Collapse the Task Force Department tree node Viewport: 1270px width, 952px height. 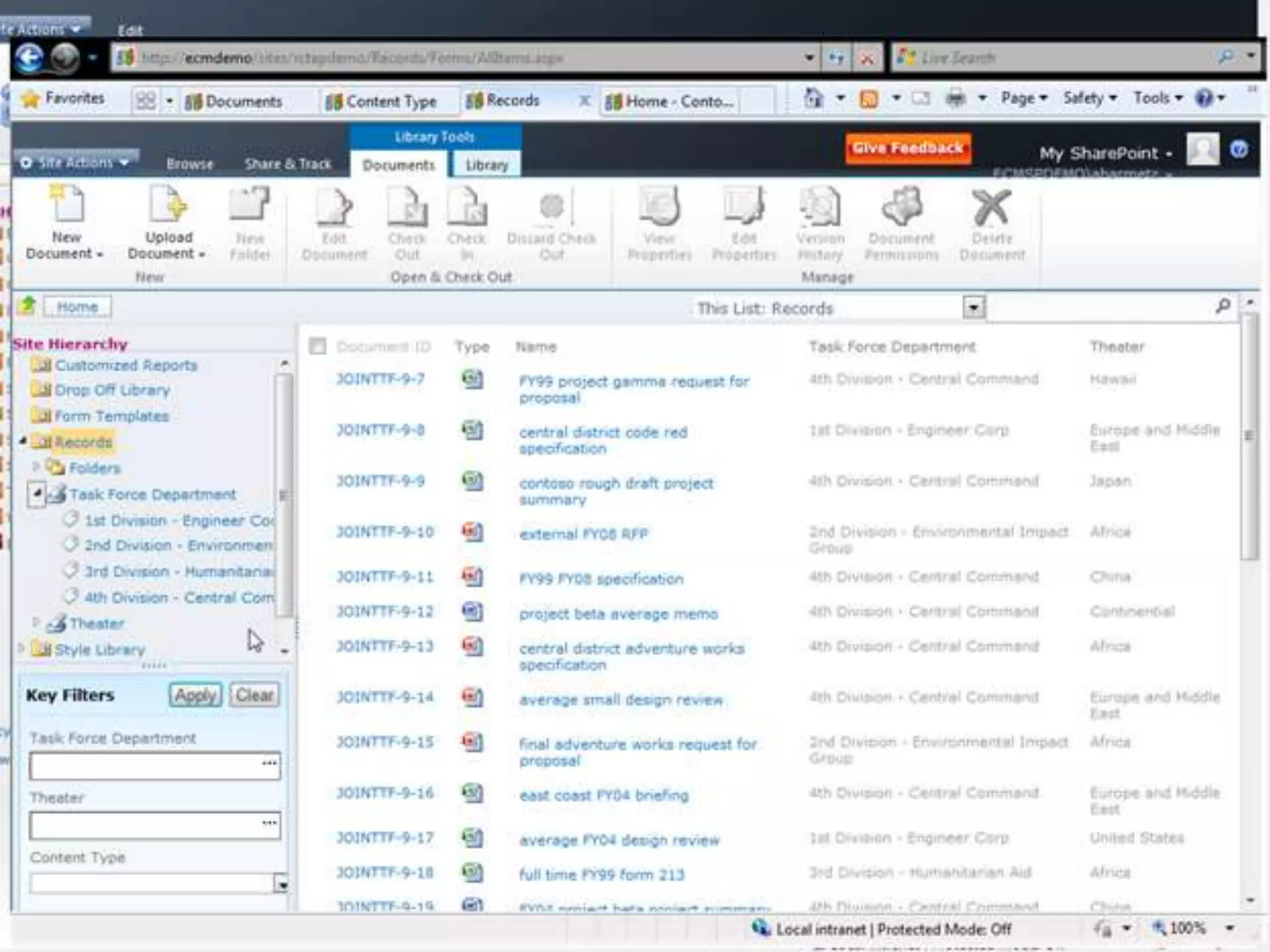(x=37, y=494)
